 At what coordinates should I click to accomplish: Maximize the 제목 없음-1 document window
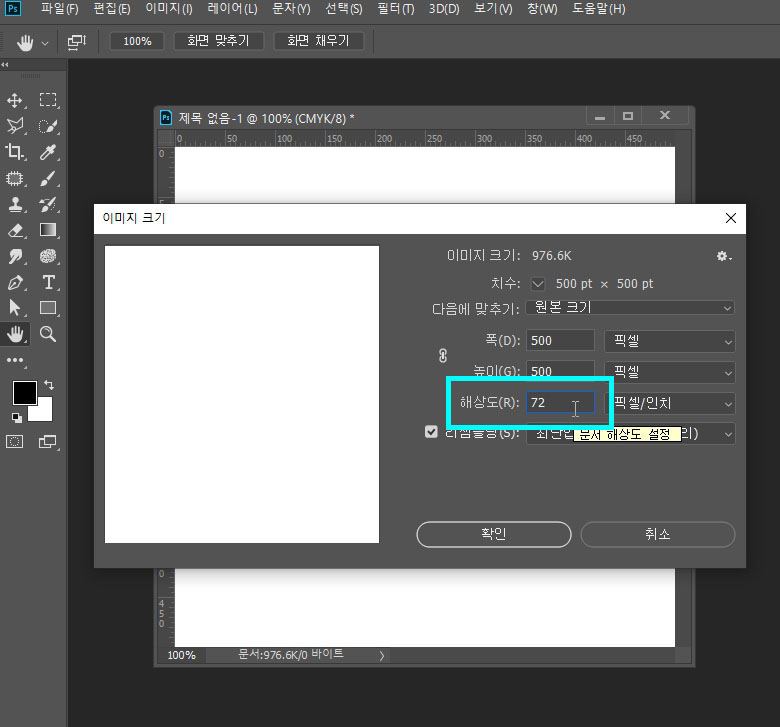tap(628, 116)
